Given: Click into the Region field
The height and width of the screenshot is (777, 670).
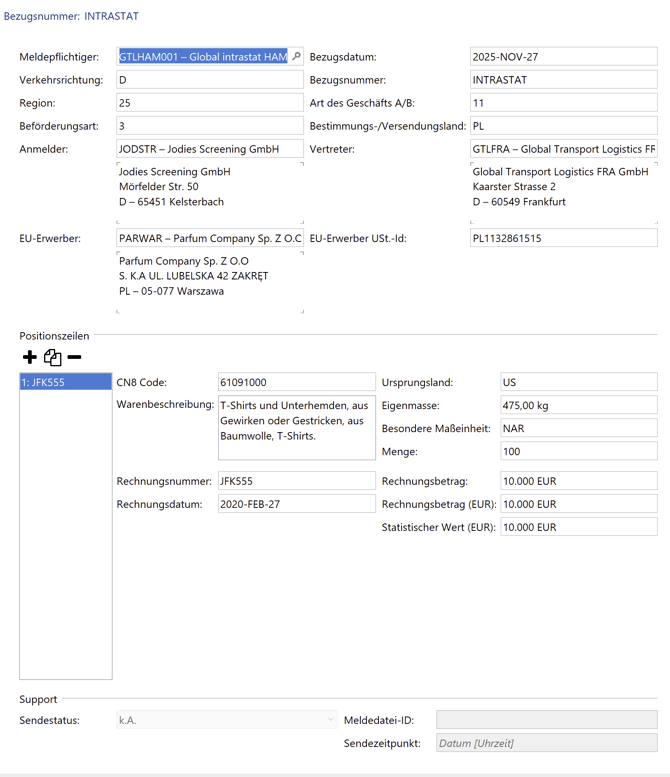Looking at the screenshot, I should pos(209,103).
